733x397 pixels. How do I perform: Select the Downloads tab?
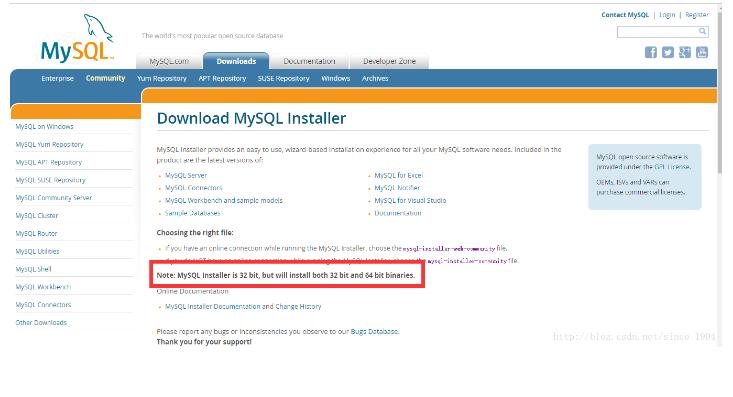pyautogui.click(x=236, y=61)
